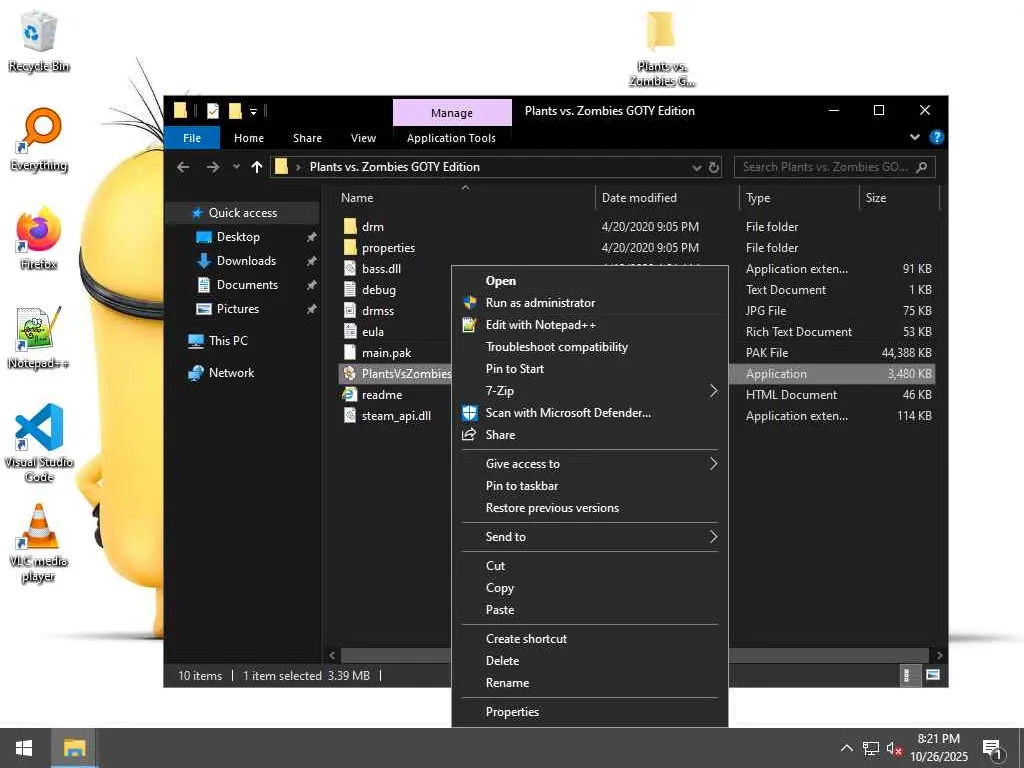
Task: Click the search magnifier icon
Action: 921,167
